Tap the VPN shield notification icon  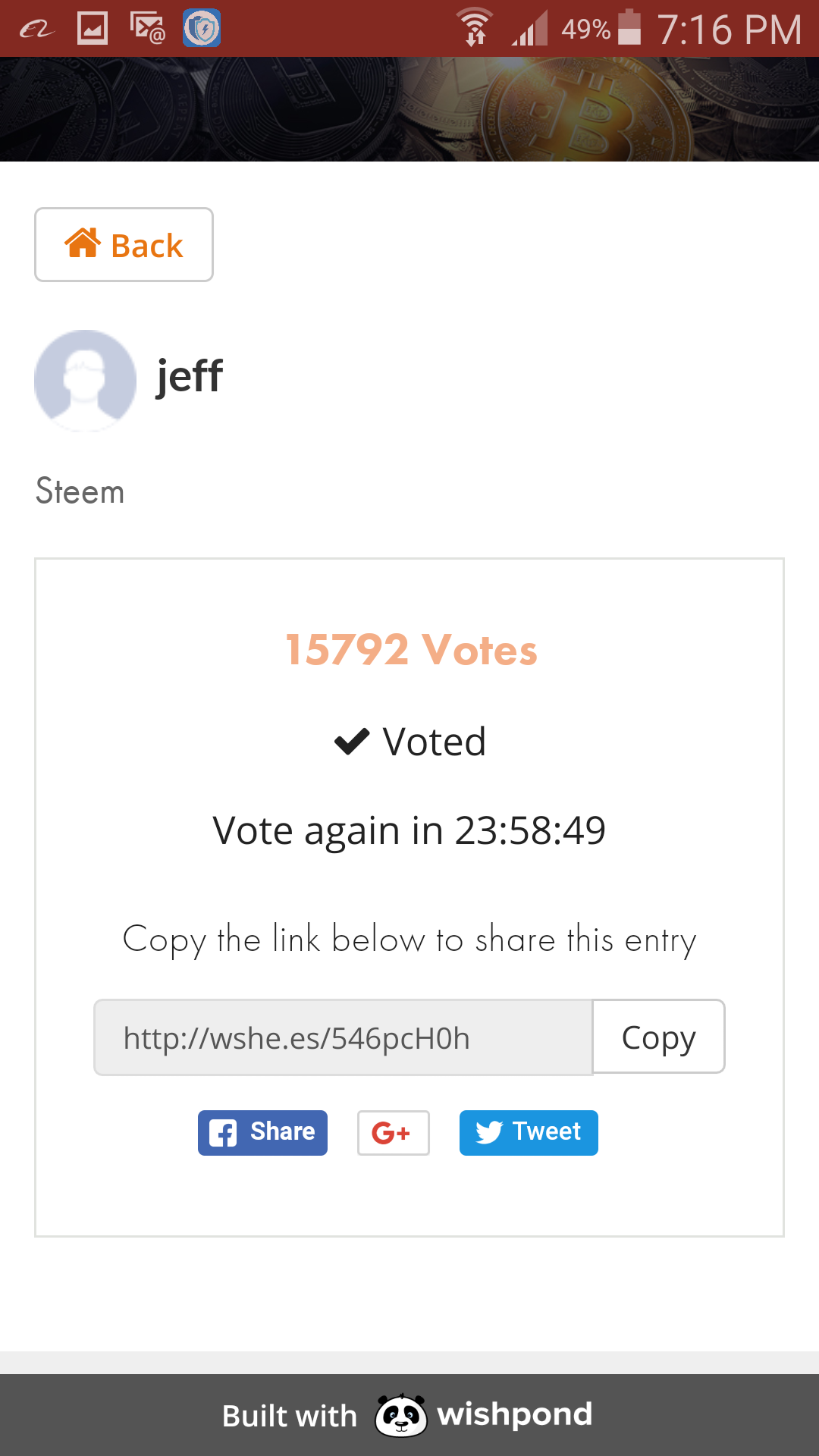pos(202,28)
